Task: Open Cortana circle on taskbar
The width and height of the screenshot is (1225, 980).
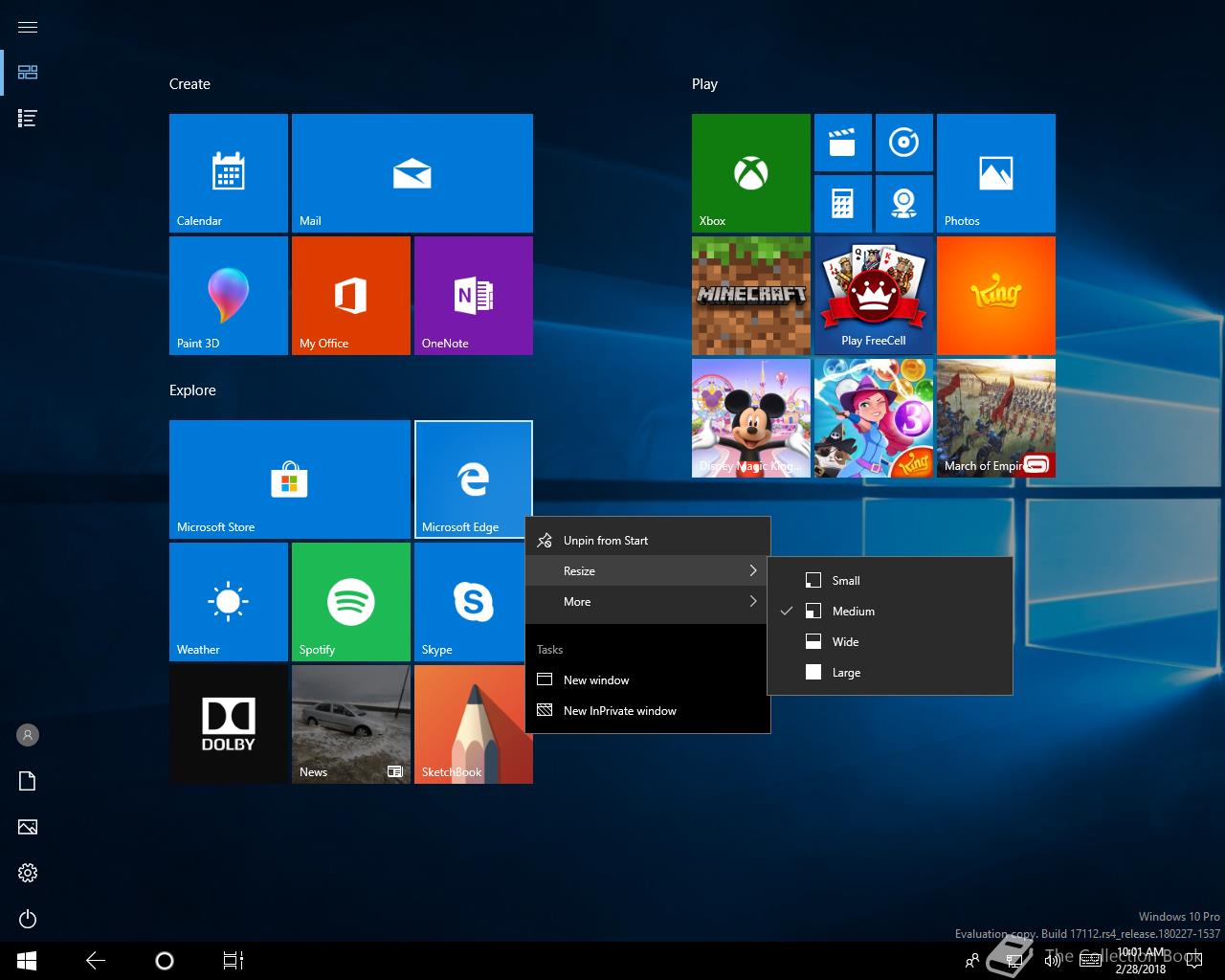Action: click(165, 961)
